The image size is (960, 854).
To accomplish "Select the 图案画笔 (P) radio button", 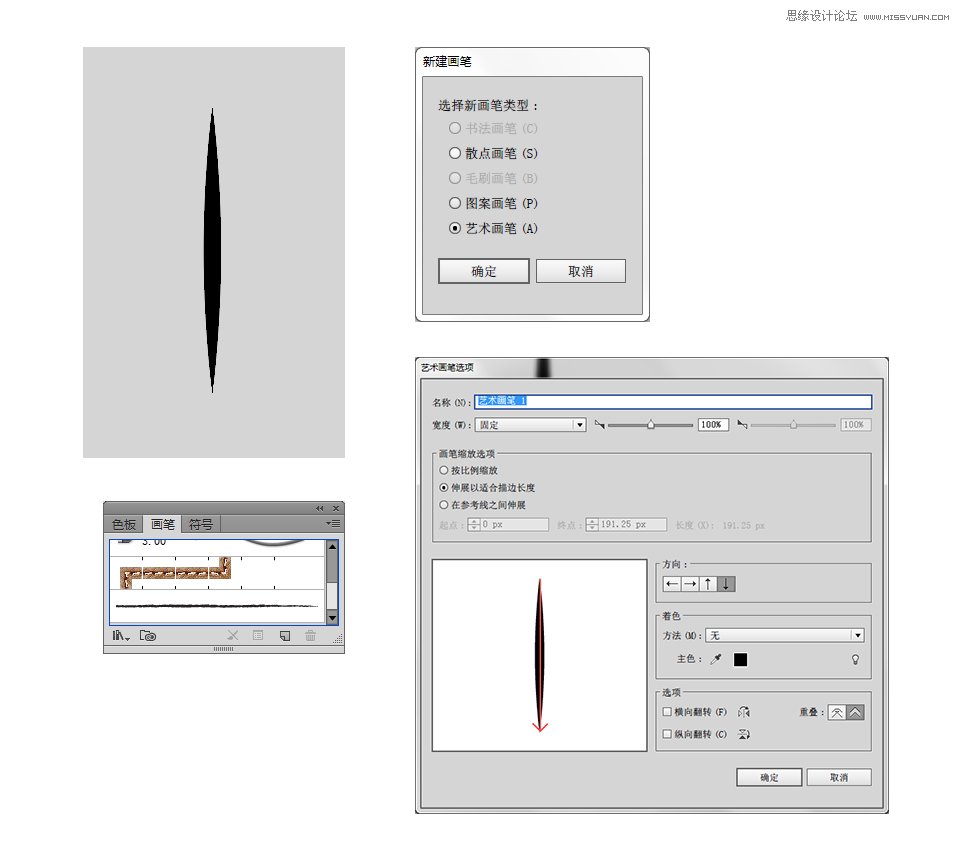I will 455,203.
